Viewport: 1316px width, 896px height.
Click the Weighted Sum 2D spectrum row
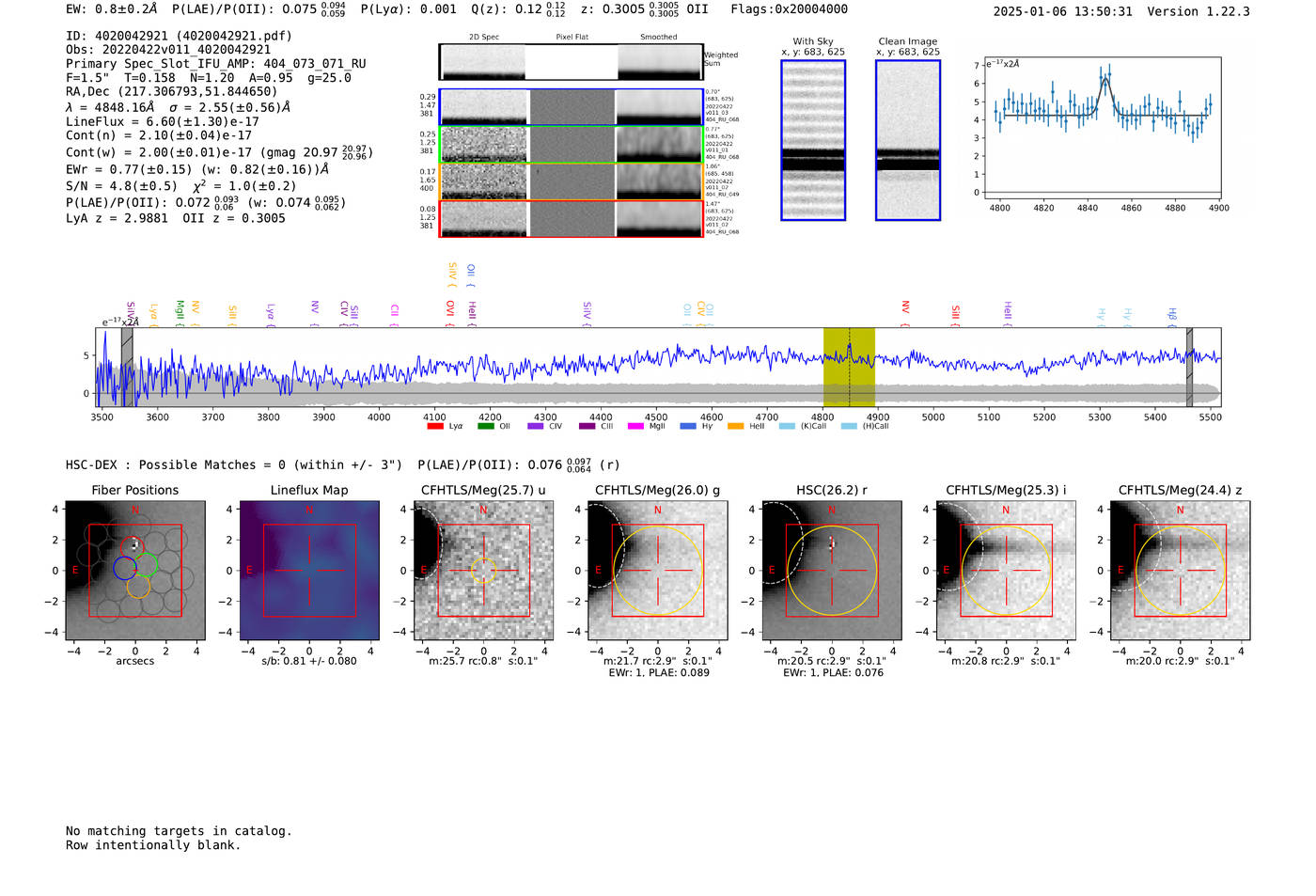click(x=571, y=62)
